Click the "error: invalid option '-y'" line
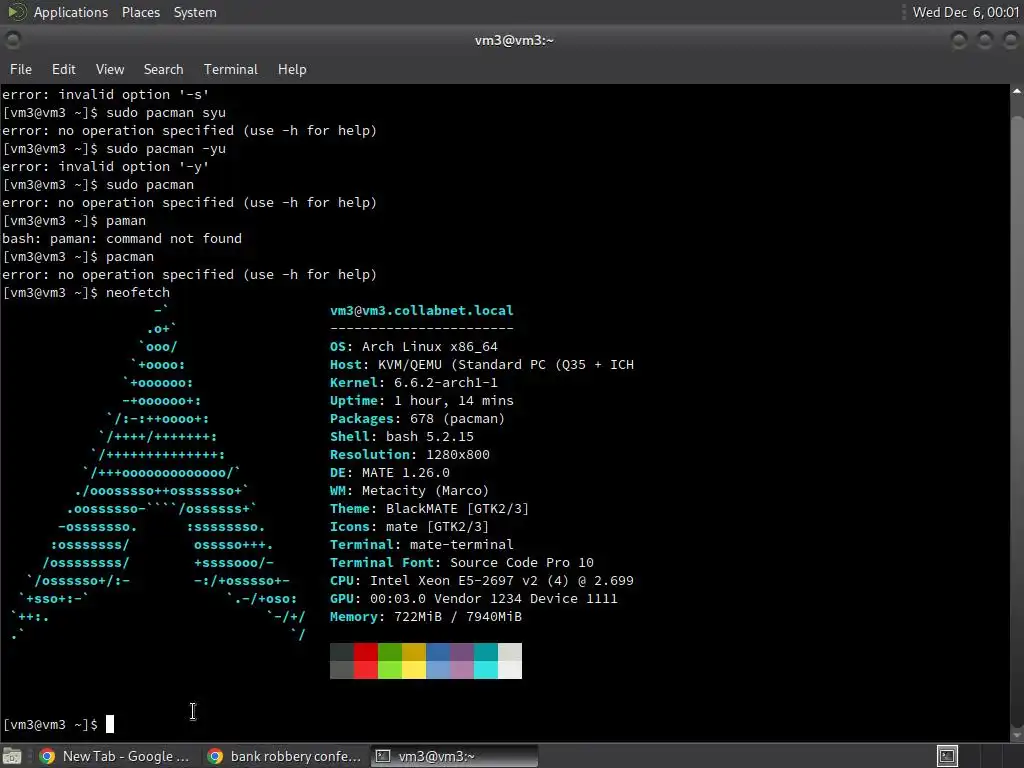The height and width of the screenshot is (768, 1024). click(106, 167)
